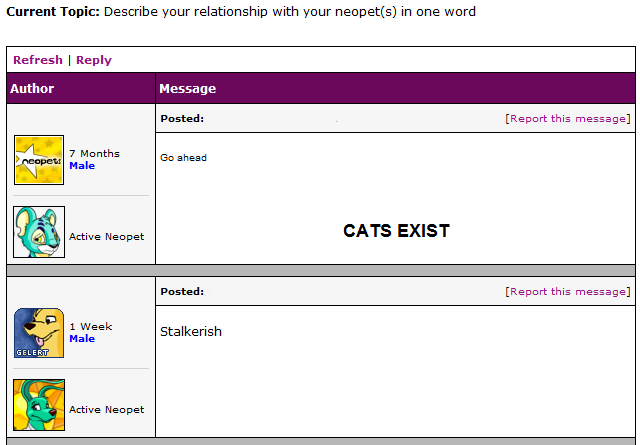Click the Author column header

pos(32,88)
